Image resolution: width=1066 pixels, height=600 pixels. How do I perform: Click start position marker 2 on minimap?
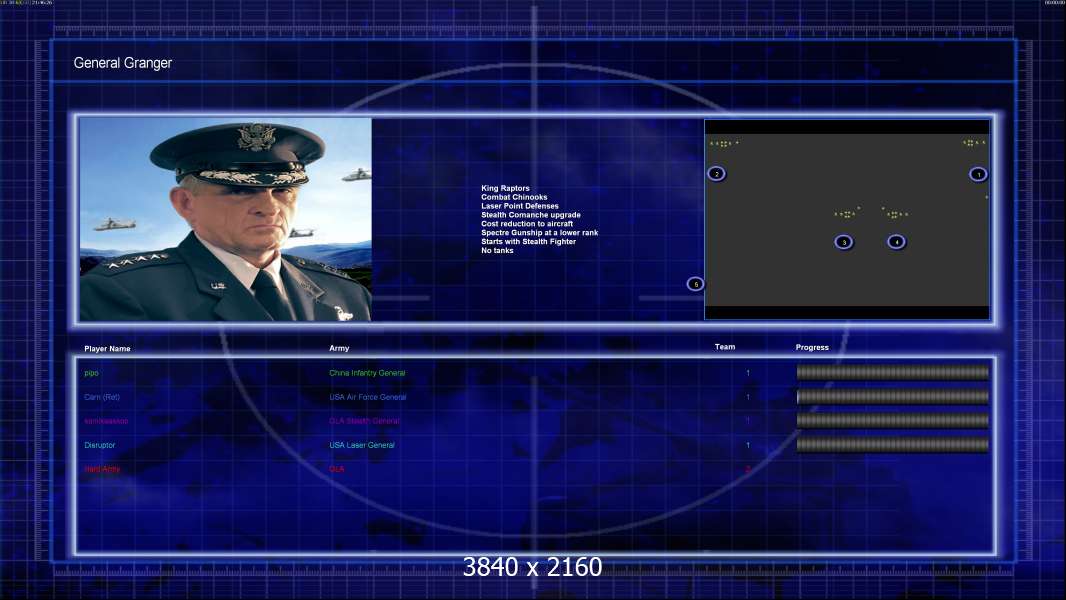tap(716, 174)
